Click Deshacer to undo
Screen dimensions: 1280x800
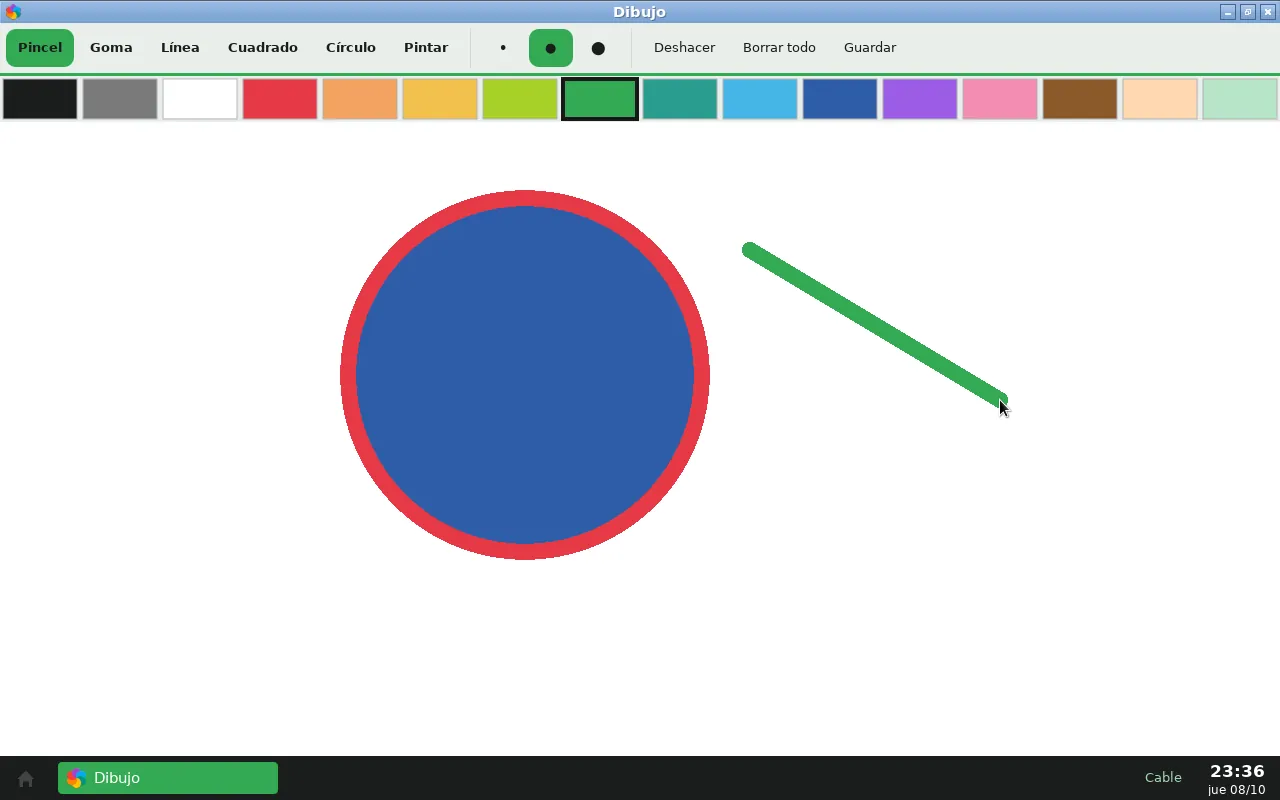685,48
